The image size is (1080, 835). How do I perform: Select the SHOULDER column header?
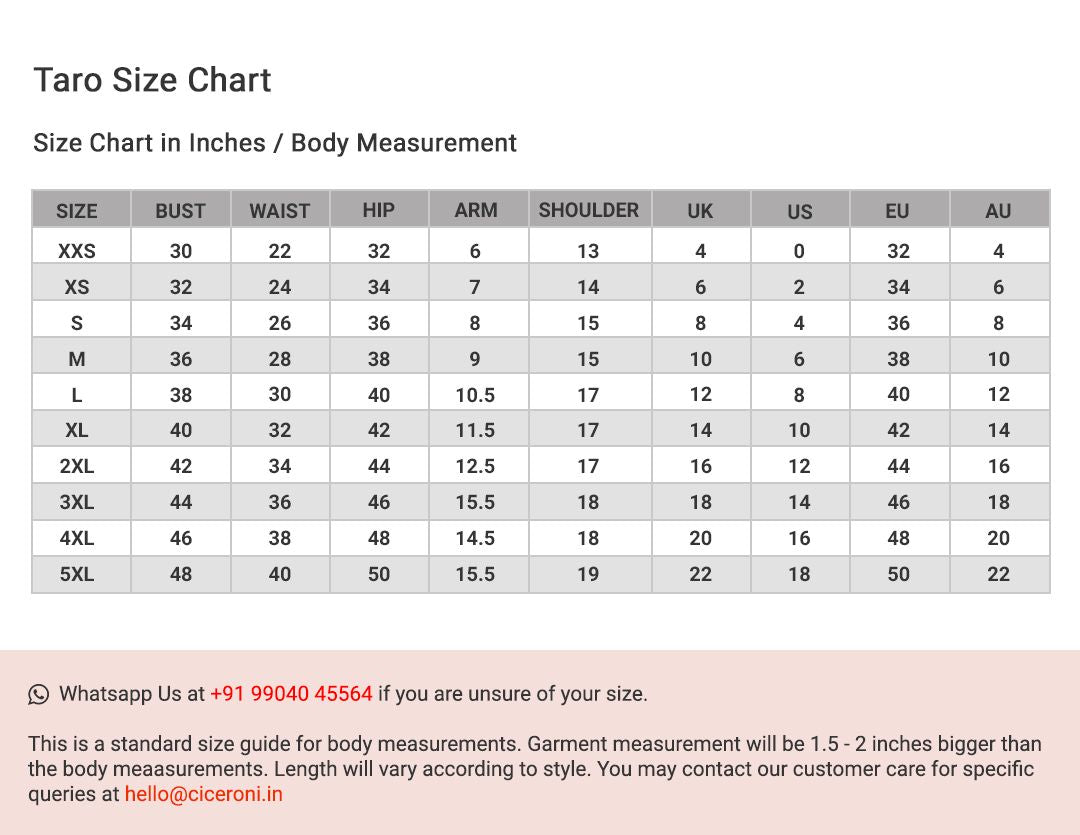[x=589, y=210]
